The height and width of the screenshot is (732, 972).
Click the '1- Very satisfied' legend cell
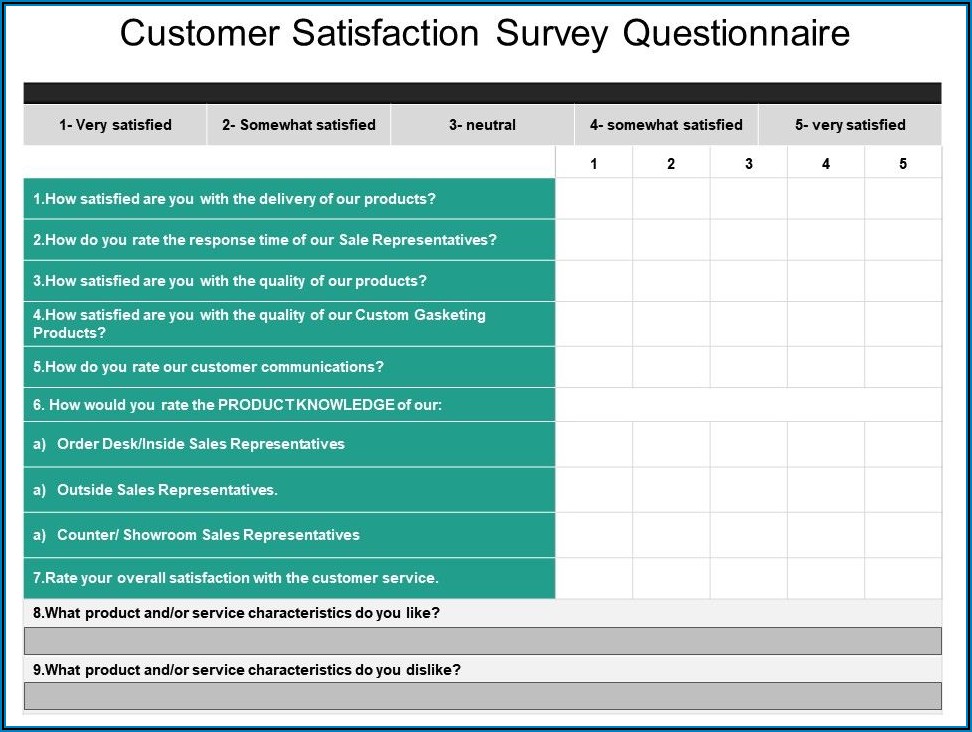(115, 125)
